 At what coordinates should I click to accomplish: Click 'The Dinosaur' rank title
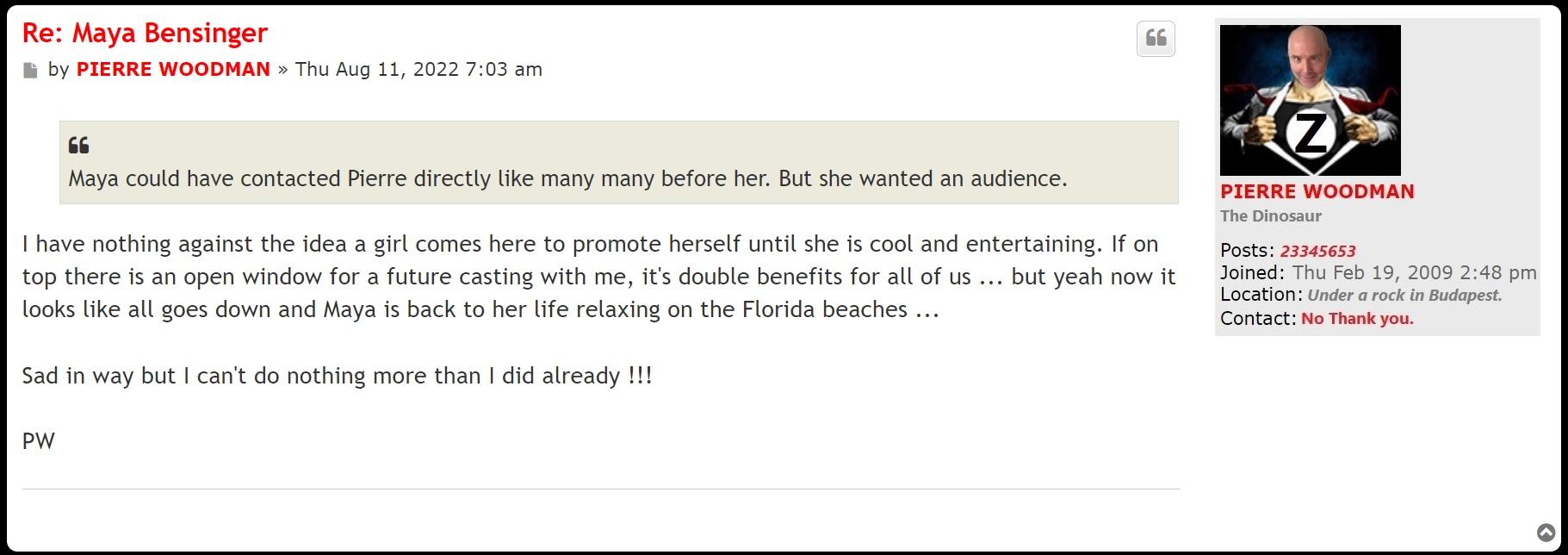coord(1270,216)
